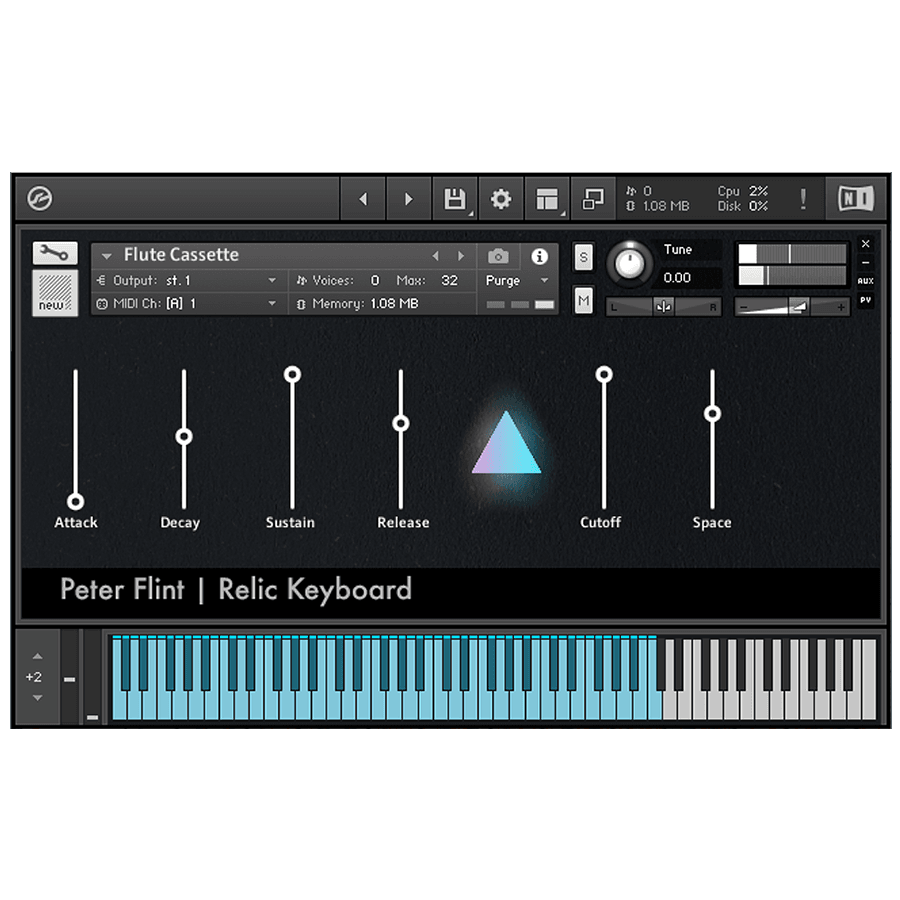Go to previous preset in top toolbar

point(363,199)
